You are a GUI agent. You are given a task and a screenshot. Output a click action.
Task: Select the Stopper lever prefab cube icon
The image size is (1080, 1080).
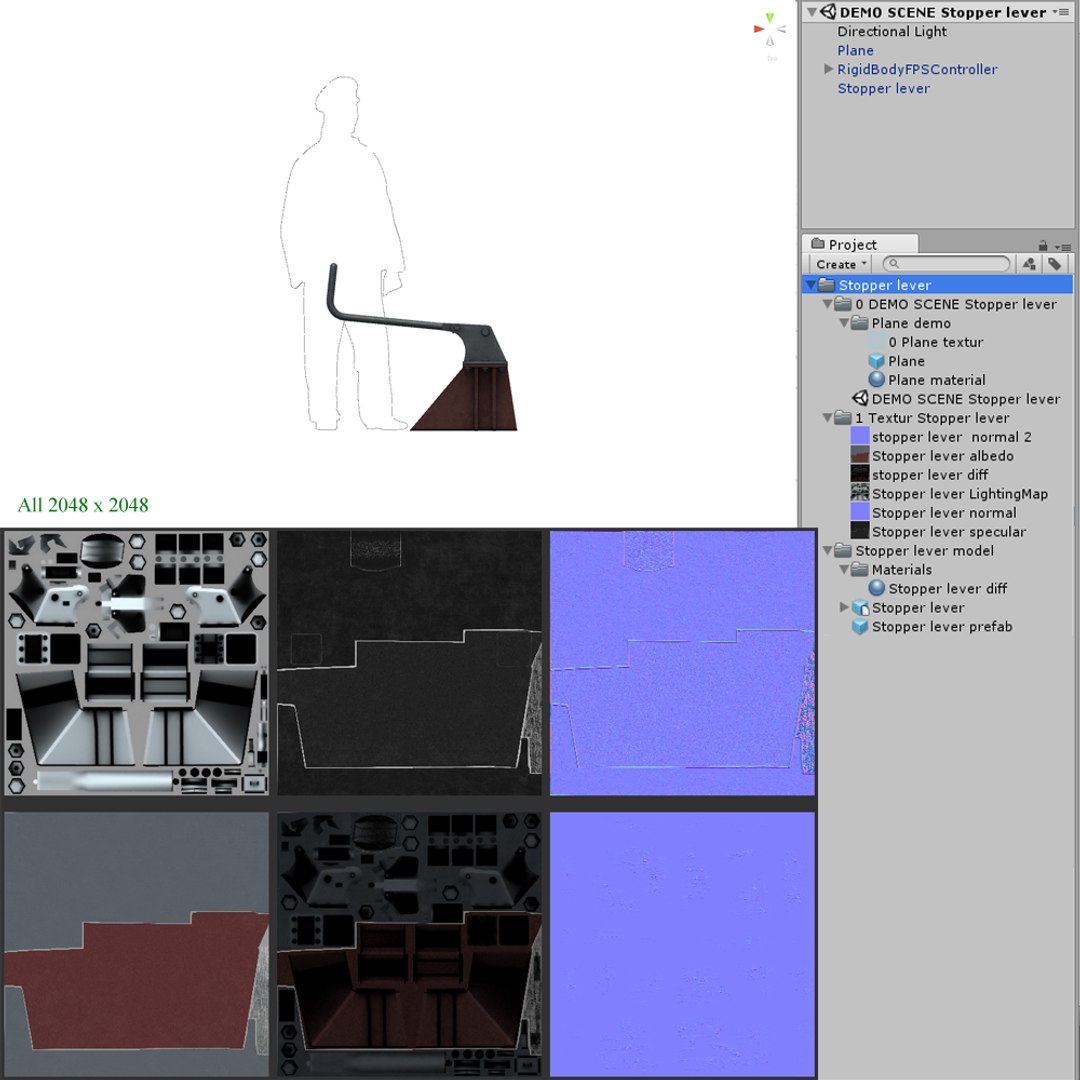pyautogui.click(x=860, y=627)
